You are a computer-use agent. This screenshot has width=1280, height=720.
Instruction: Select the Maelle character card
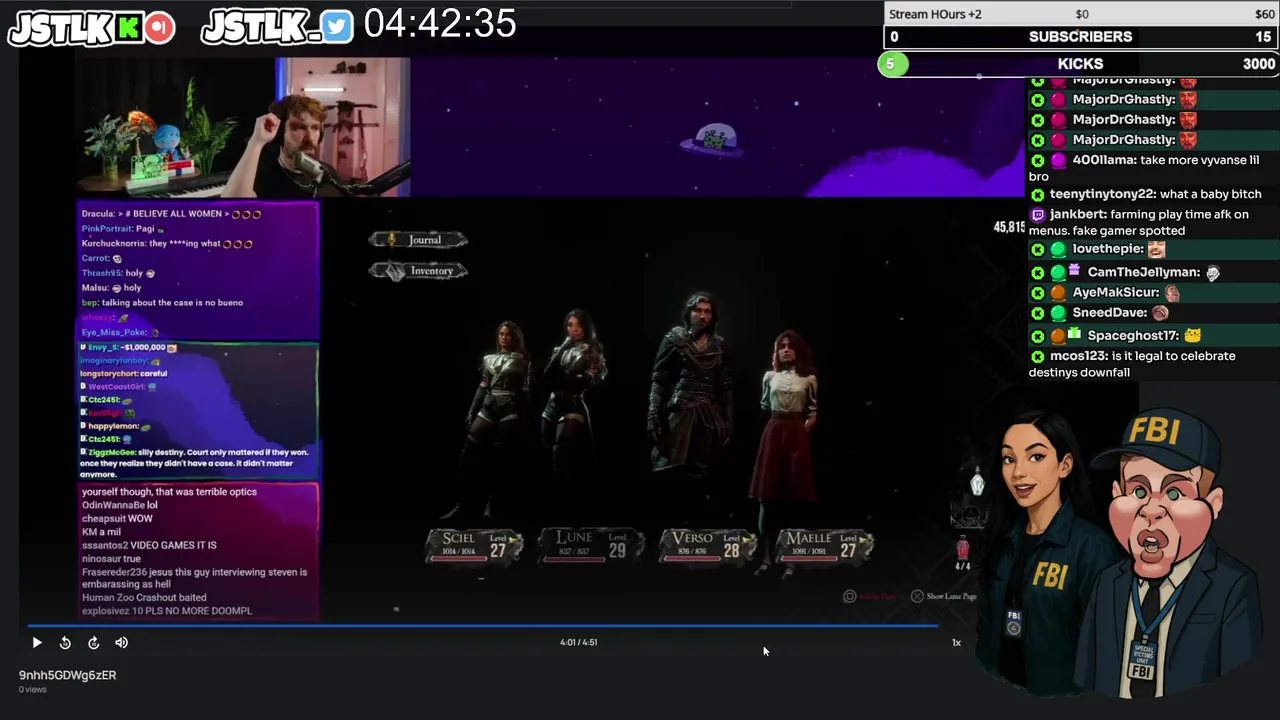(x=824, y=545)
